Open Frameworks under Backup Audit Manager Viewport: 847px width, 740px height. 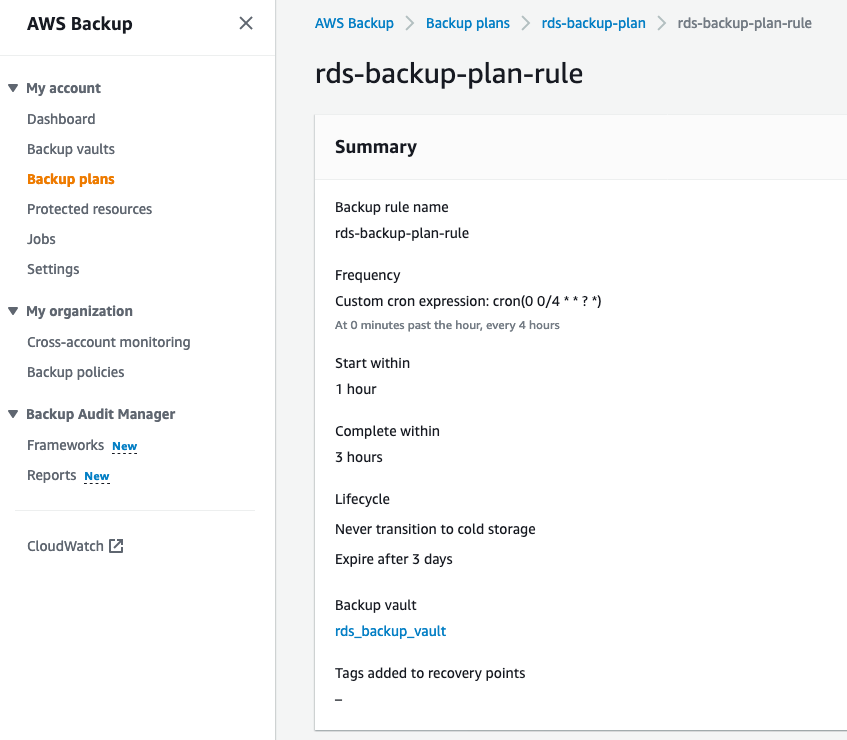[66, 445]
